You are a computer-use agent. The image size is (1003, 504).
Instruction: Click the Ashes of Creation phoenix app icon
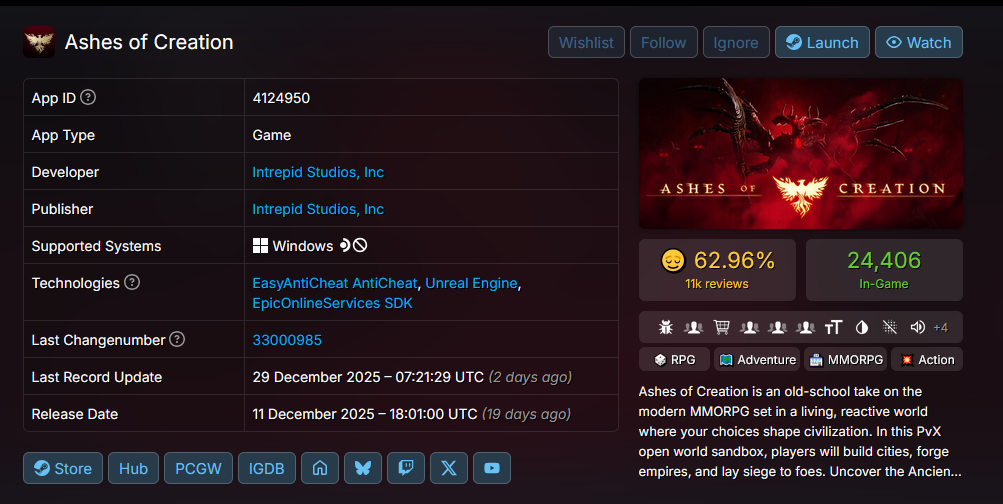click(39, 42)
